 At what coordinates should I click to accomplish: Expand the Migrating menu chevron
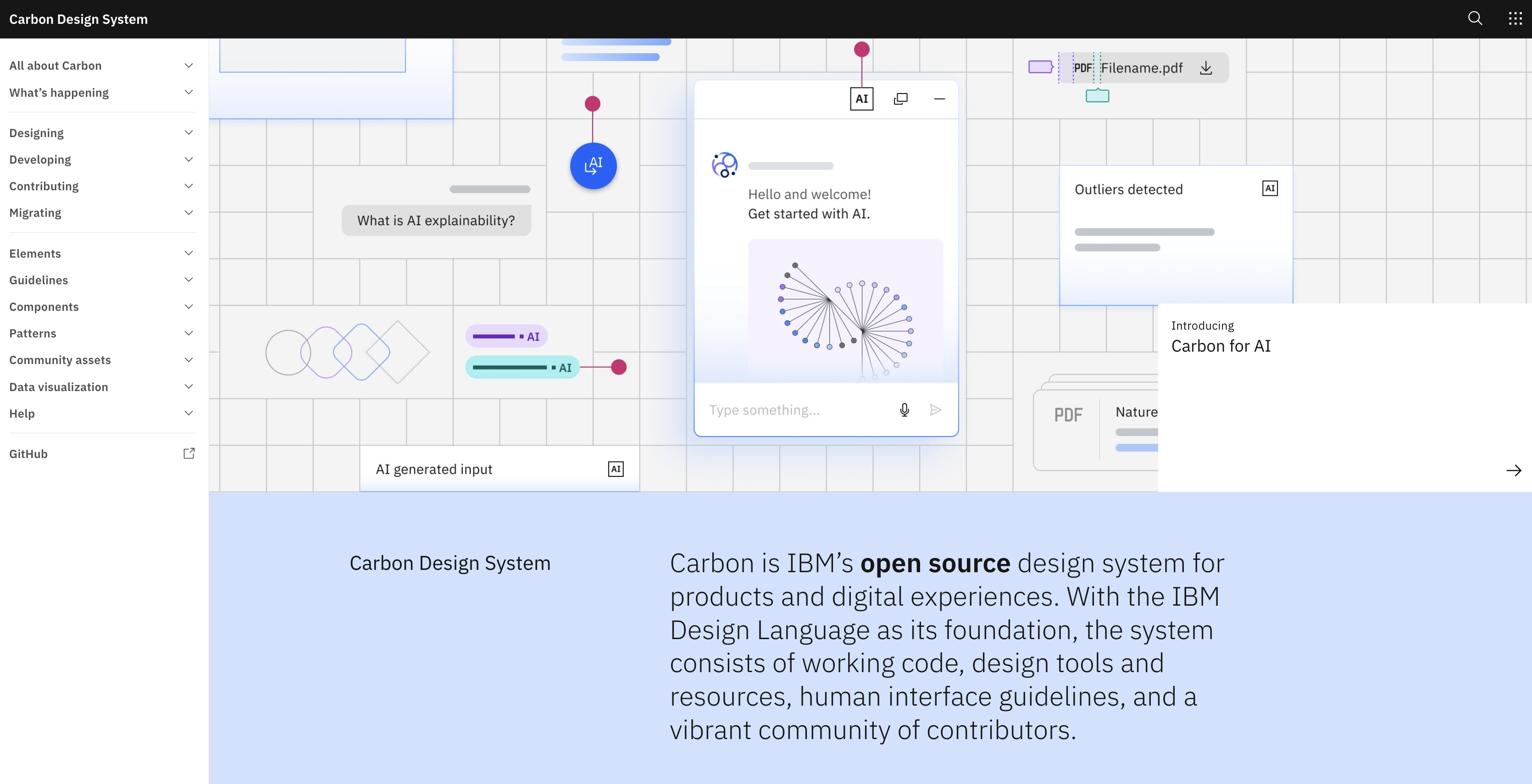(x=189, y=213)
